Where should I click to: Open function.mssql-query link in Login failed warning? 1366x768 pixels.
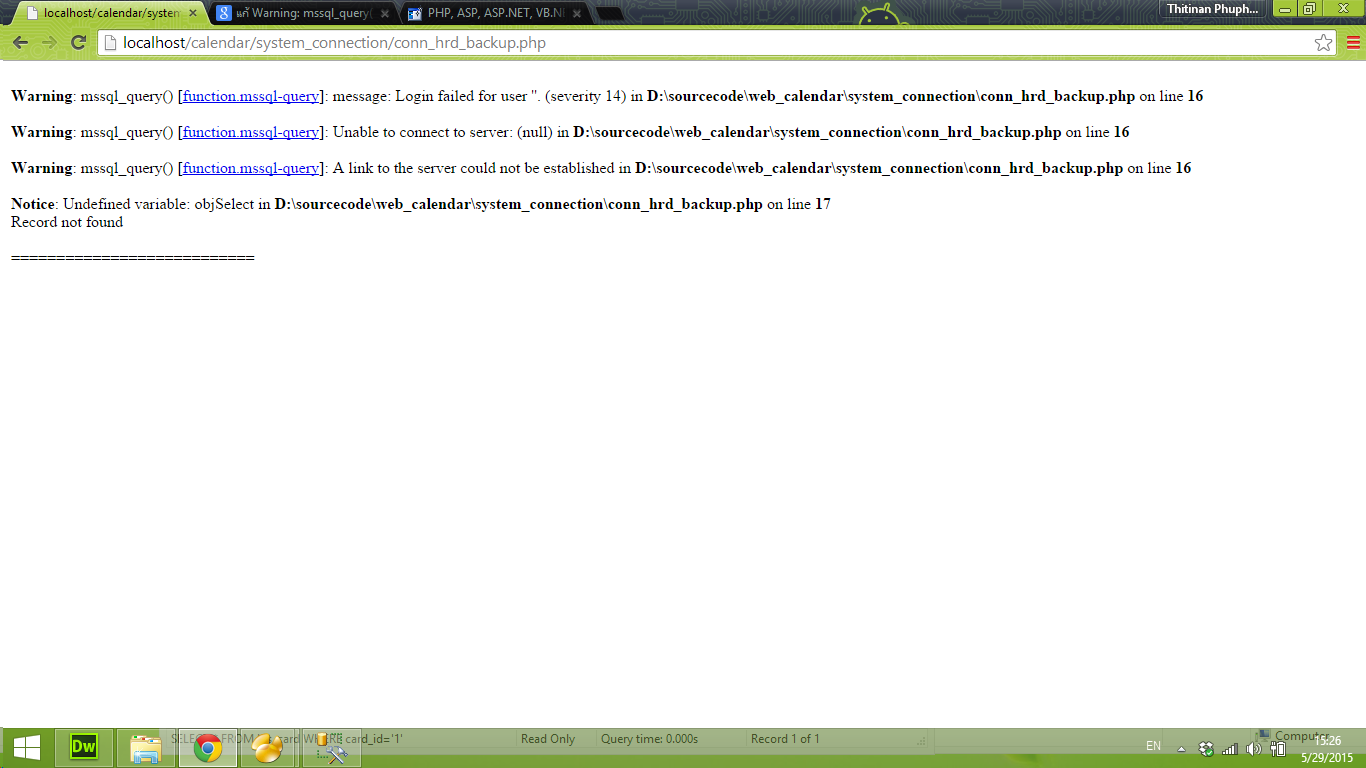click(x=250, y=96)
